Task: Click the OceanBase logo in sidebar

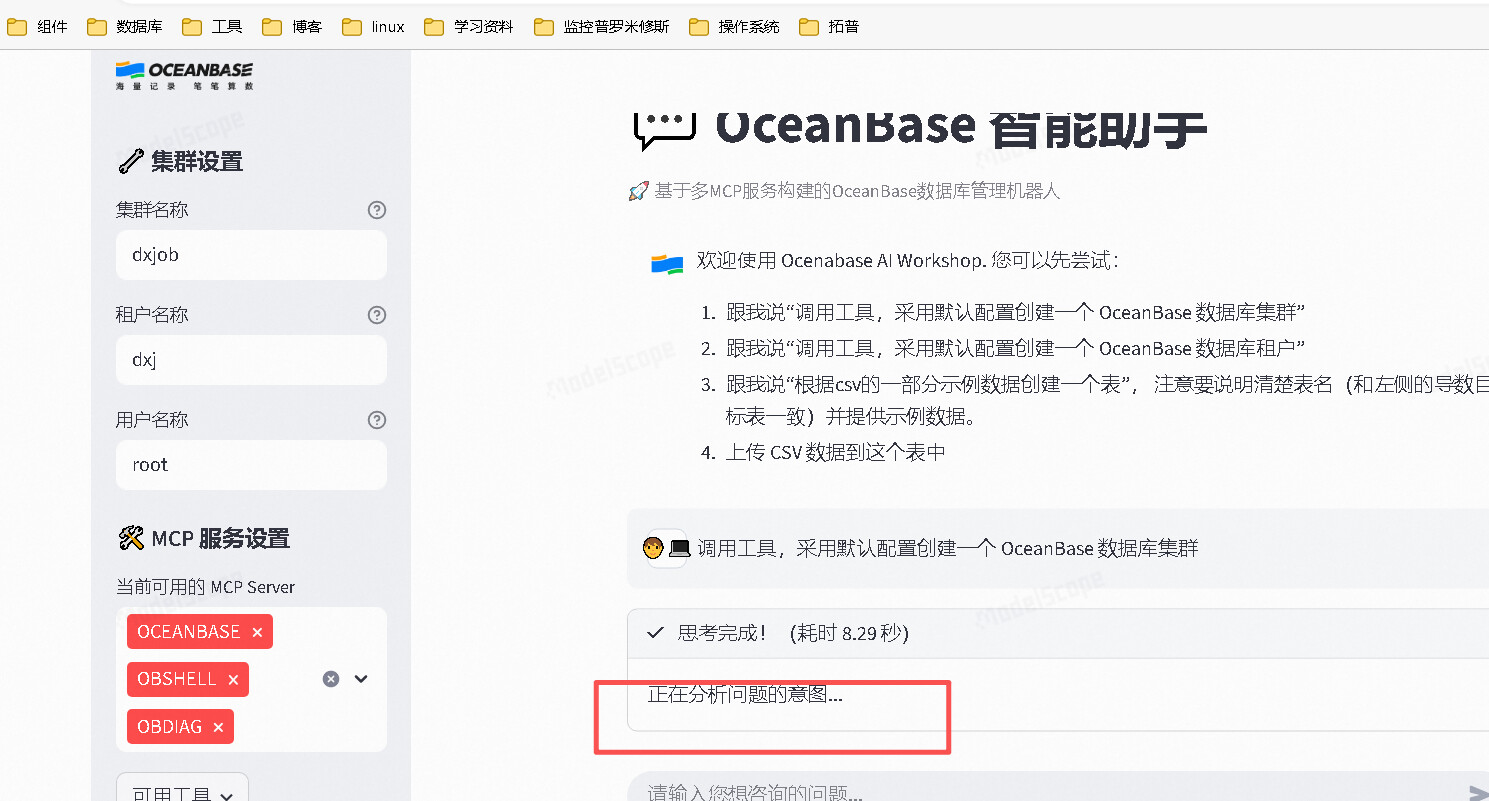Action: coord(184,75)
